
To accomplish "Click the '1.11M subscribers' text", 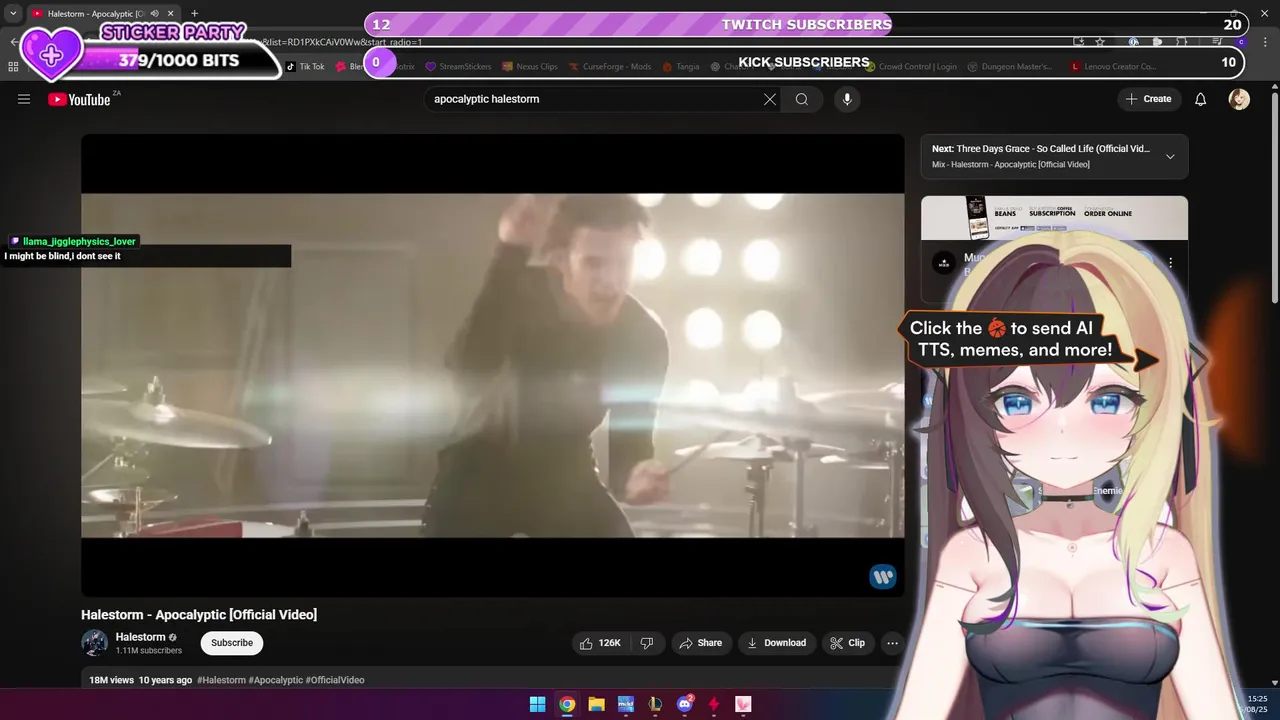I will [149, 651].
